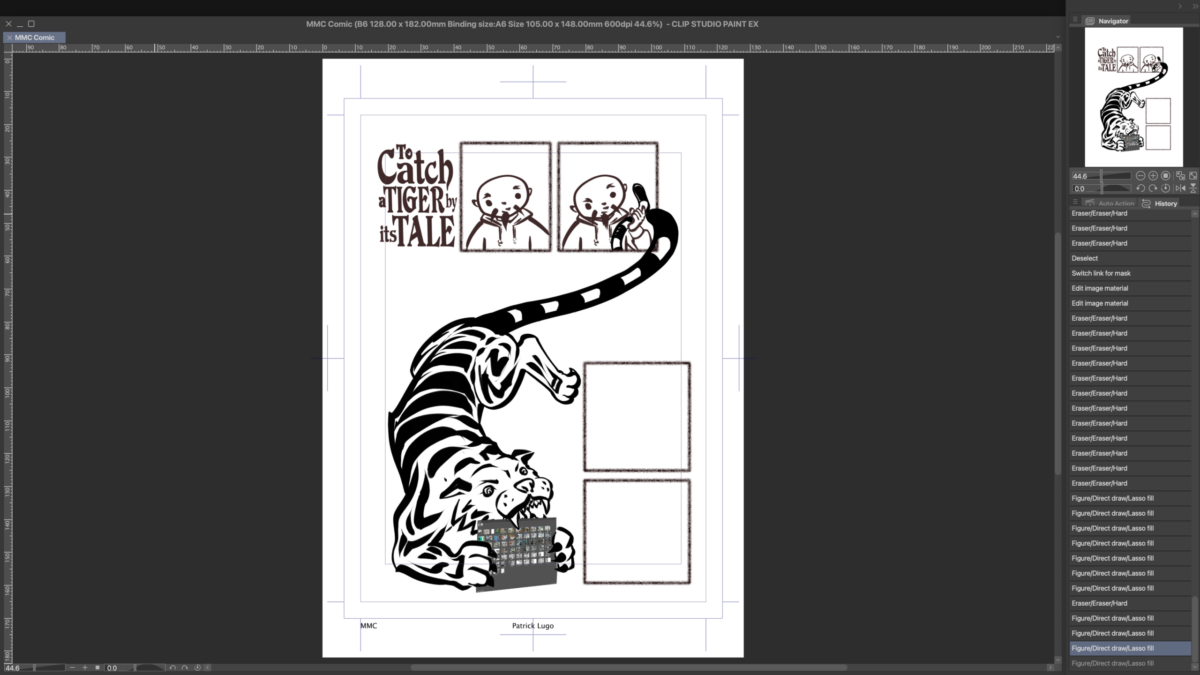1200x675 pixels.
Task: Switch to the Navigator tab
Action: coord(1108,21)
